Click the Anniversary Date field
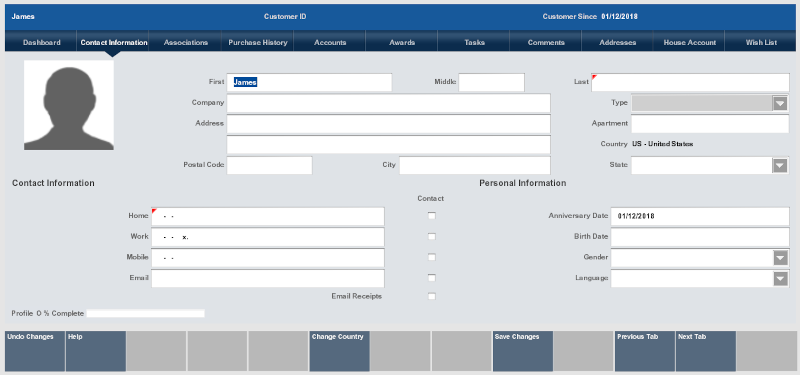 [x=700, y=216]
